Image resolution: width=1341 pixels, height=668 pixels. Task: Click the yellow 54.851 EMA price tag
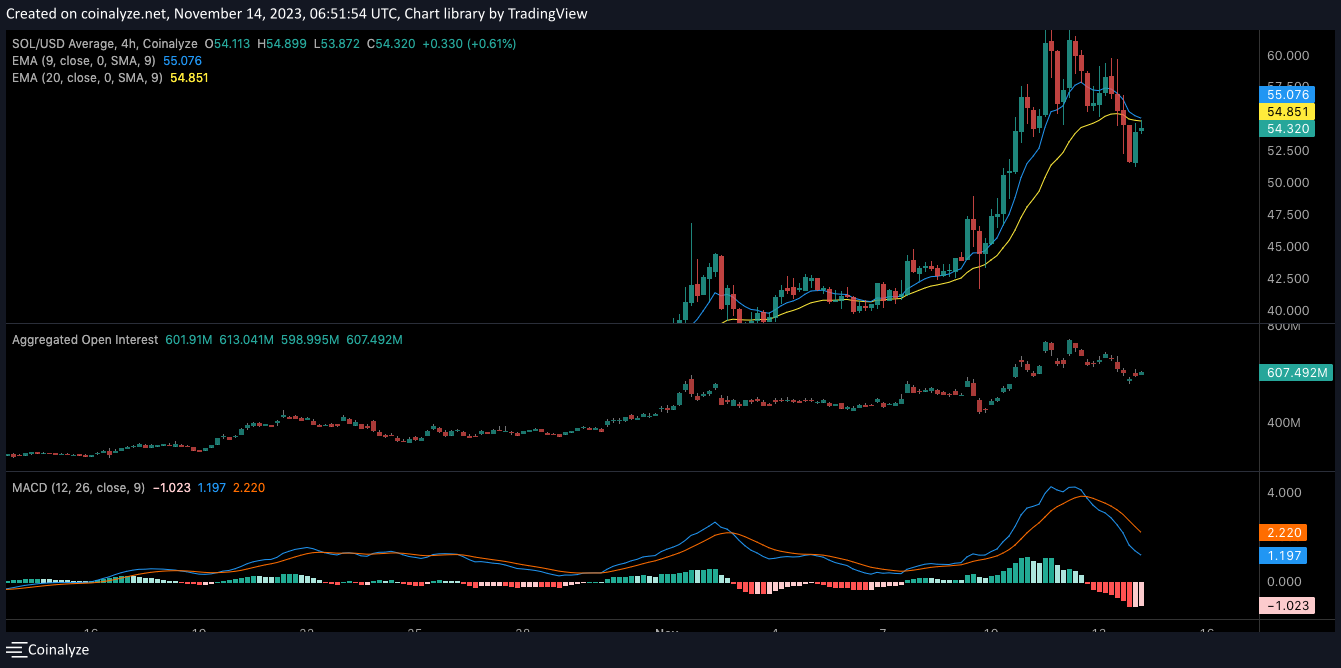pyautogui.click(x=1286, y=111)
